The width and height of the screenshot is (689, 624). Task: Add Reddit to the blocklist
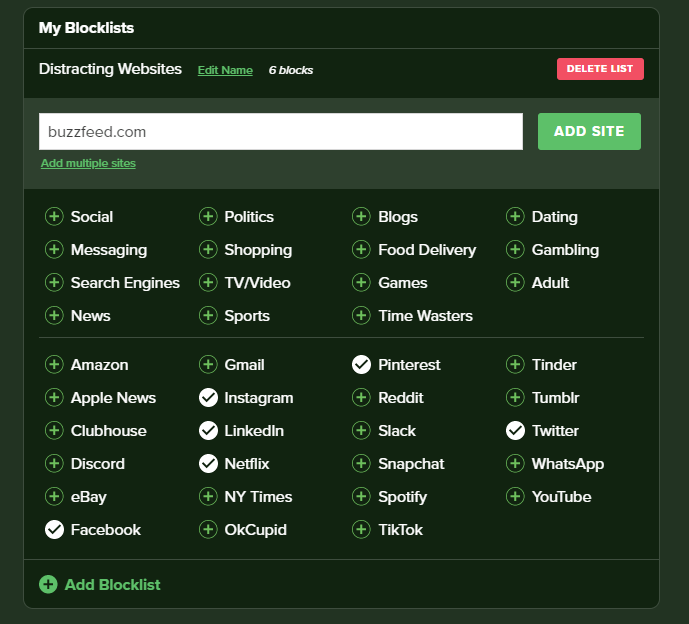pyautogui.click(x=361, y=398)
